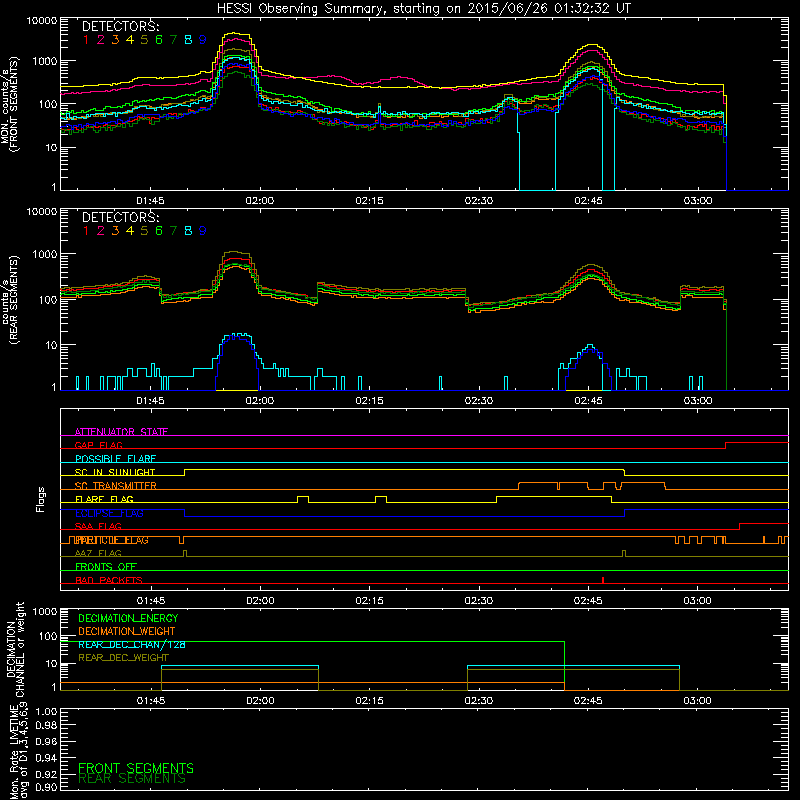This screenshot has width=800, height=800.
Task: Select detector 4 in front segments legend
Action: pos(130,40)
